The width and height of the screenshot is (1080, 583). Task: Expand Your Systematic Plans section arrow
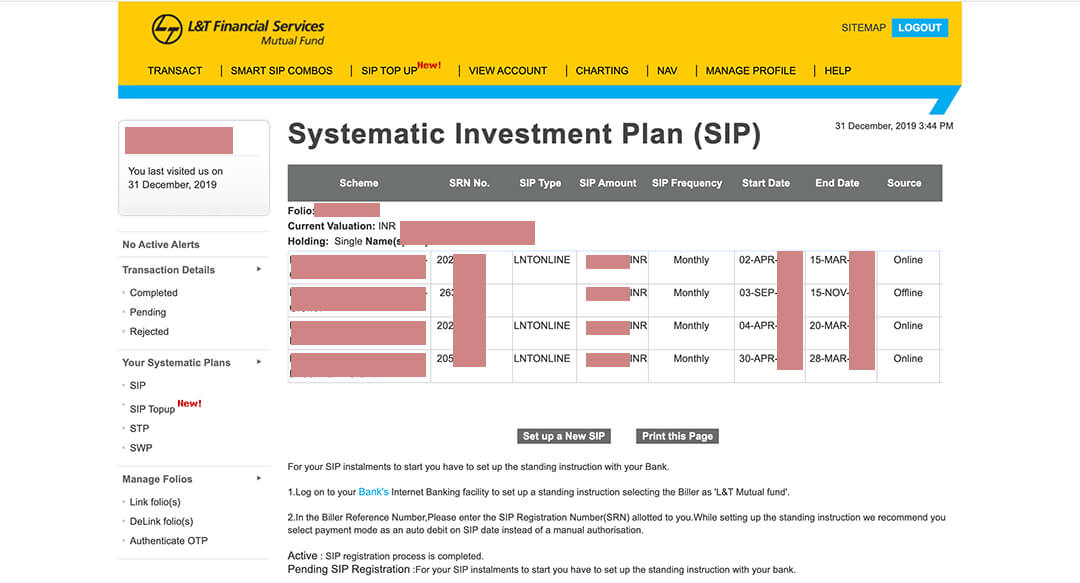coord(259,362)
